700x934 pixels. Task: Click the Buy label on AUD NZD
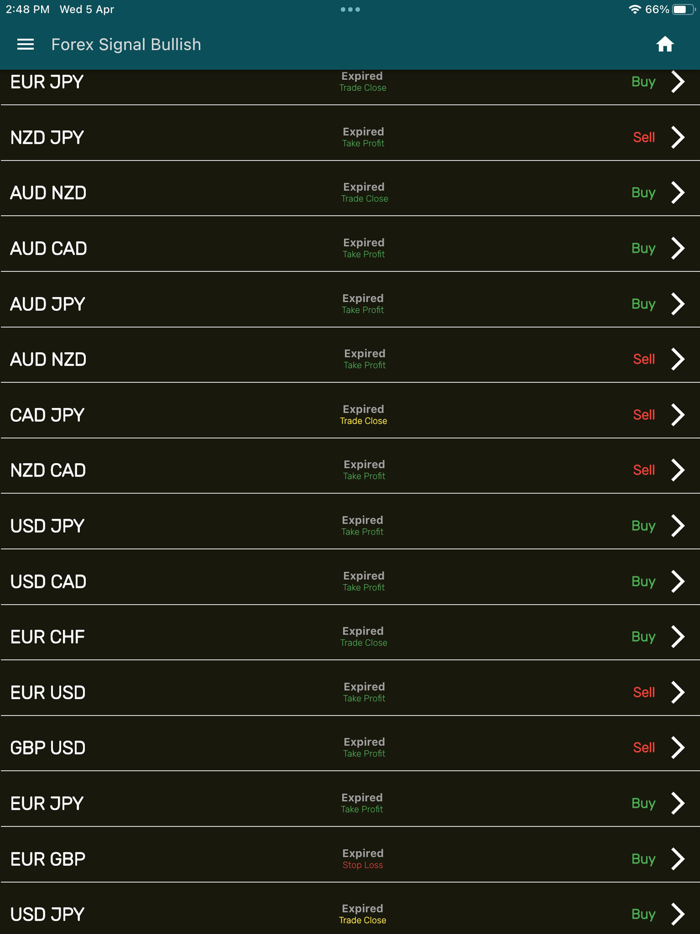[x=643, y=192]
